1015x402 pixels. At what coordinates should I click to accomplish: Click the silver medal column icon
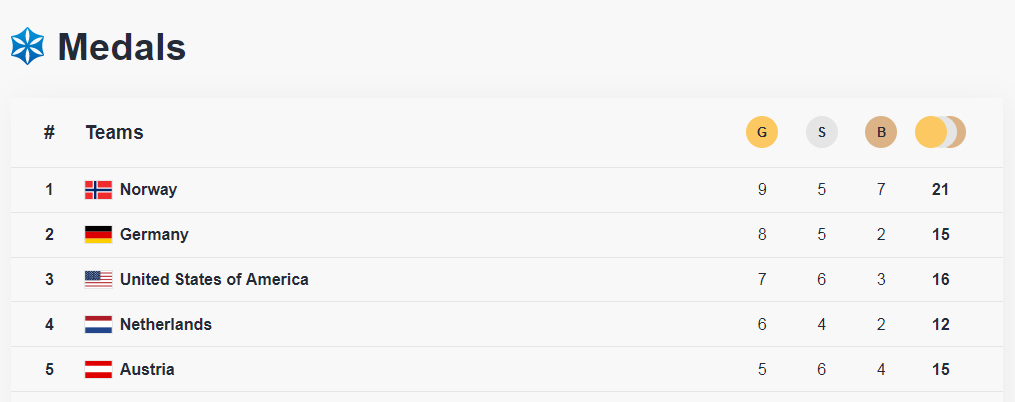point(822,132)
